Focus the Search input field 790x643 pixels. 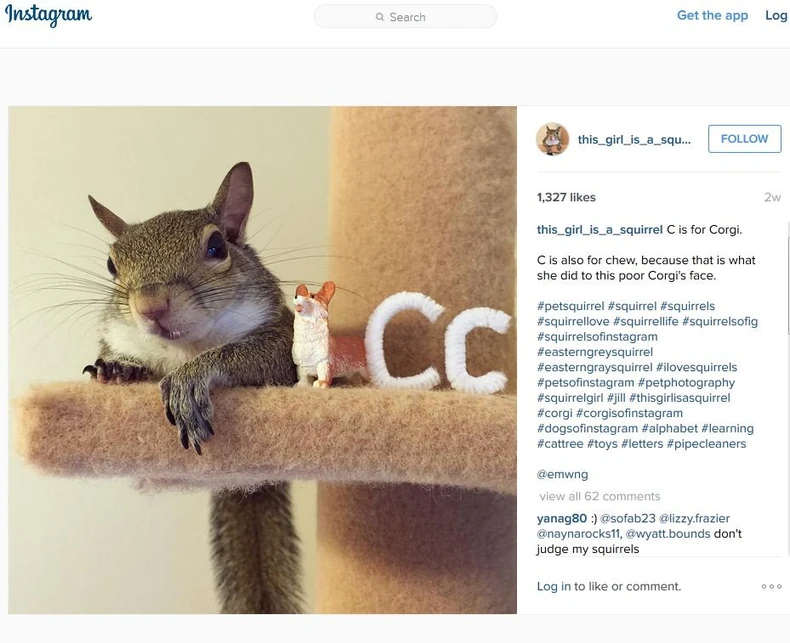(x=406, y=17)
